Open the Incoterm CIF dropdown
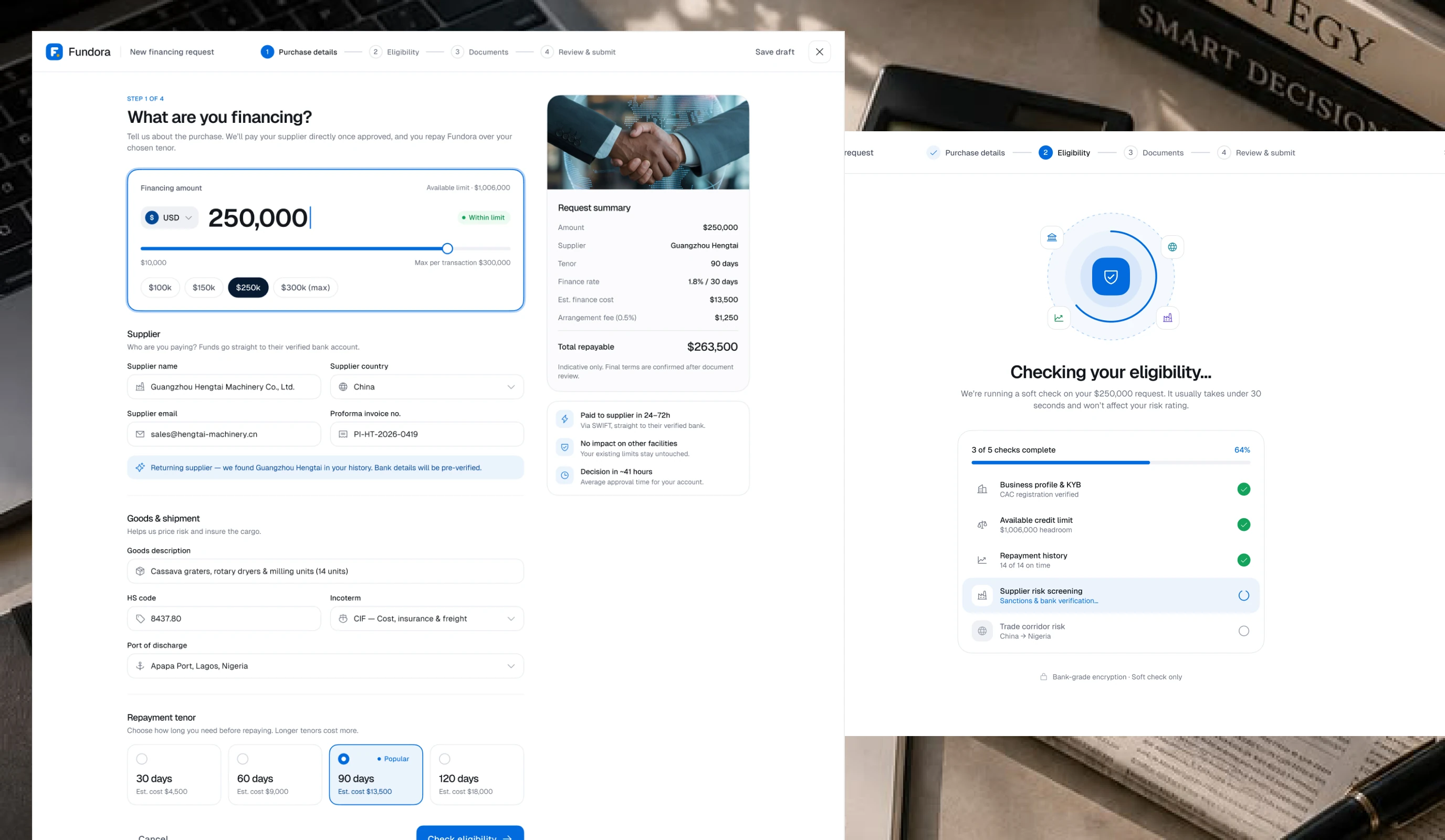The height and width of the screenshot is (840, 1445). pyautogui.click(x=426, y=618)
